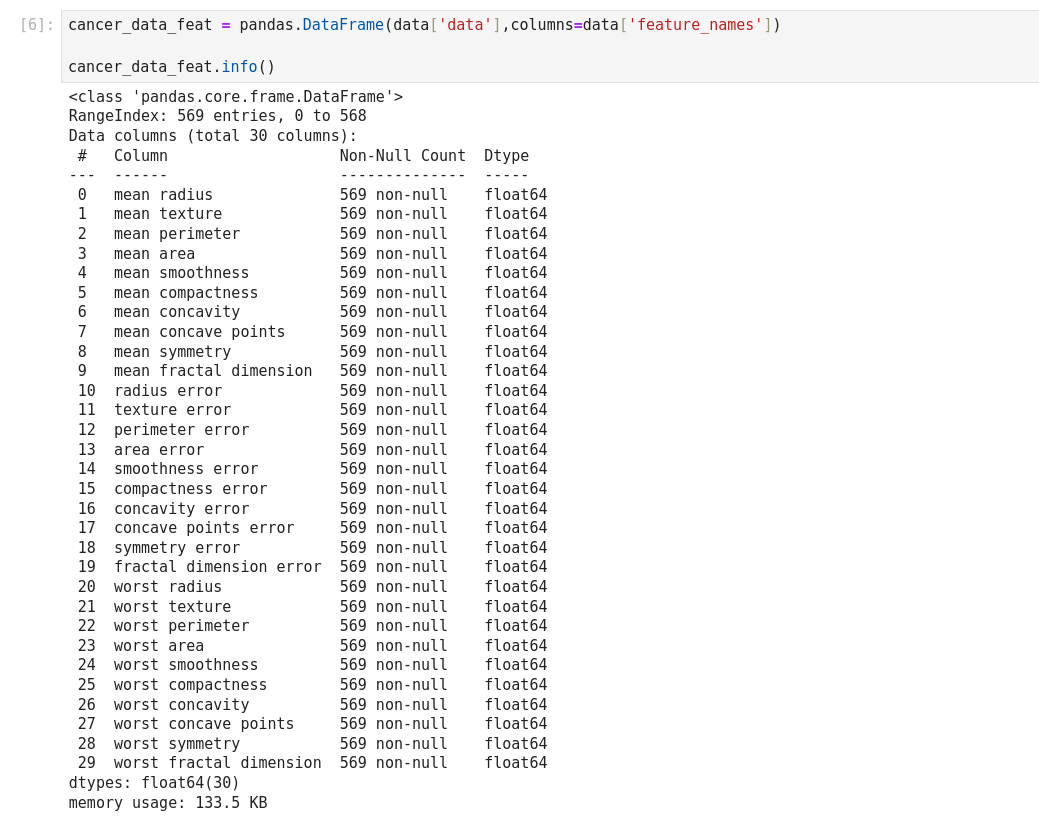
Task: Click the RangeIndex 569 entries output line
Action: pos(217,116)
